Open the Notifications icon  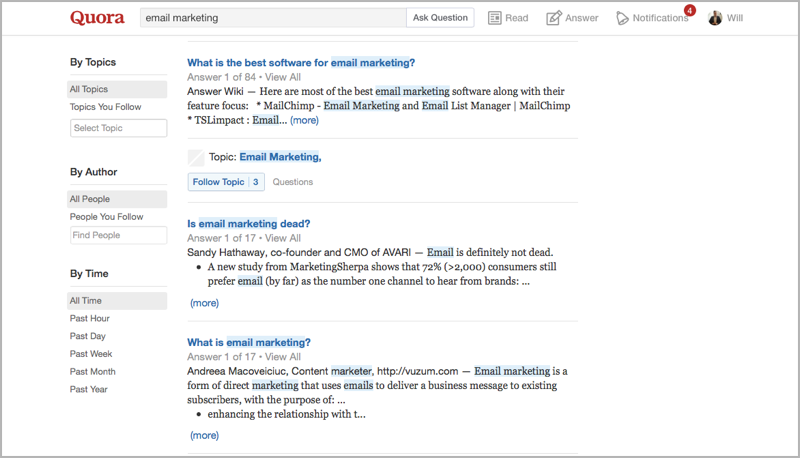coord(622,18)
